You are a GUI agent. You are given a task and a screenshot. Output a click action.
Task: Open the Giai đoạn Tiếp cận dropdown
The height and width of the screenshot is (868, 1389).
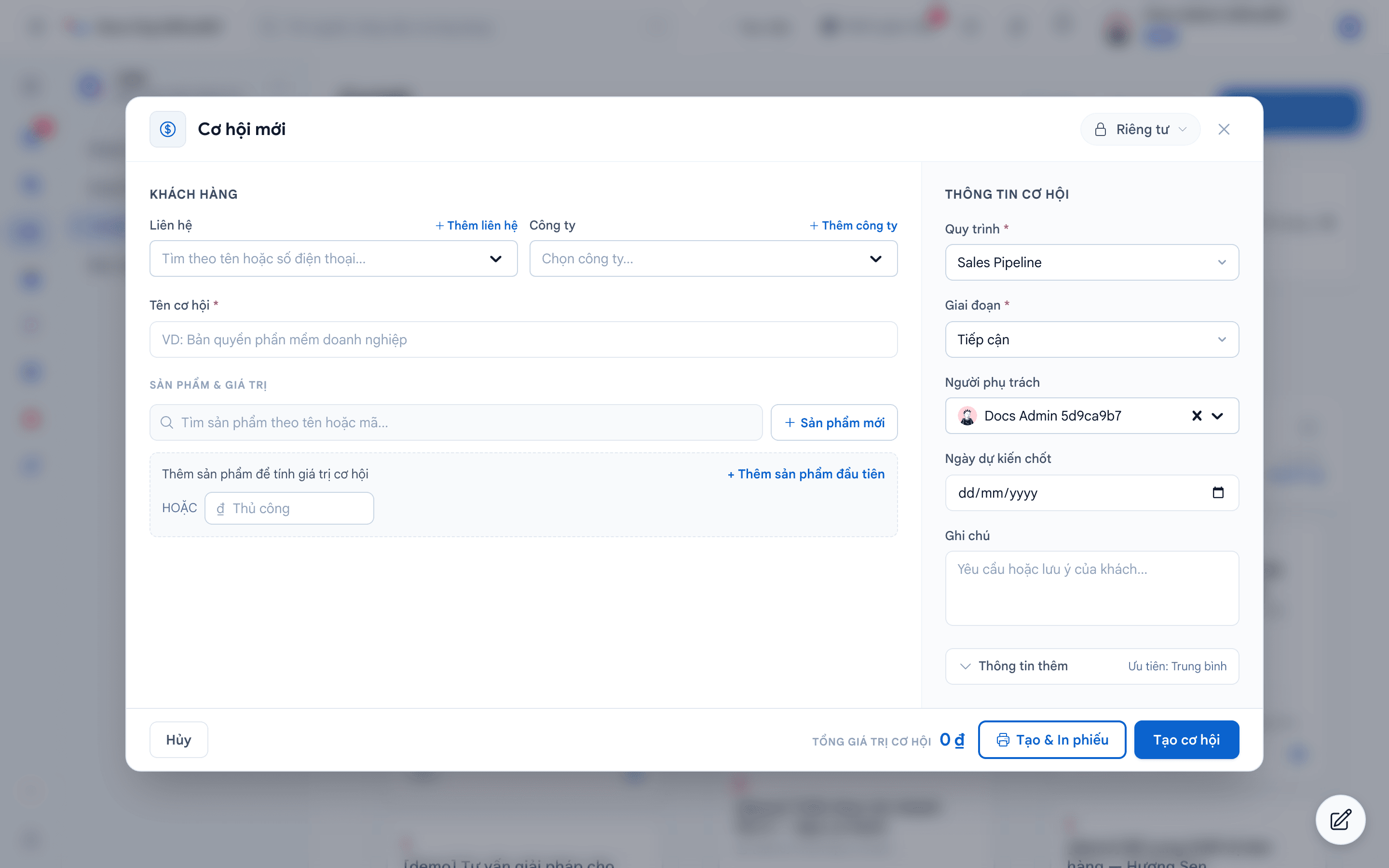[x=1092, y=339]
